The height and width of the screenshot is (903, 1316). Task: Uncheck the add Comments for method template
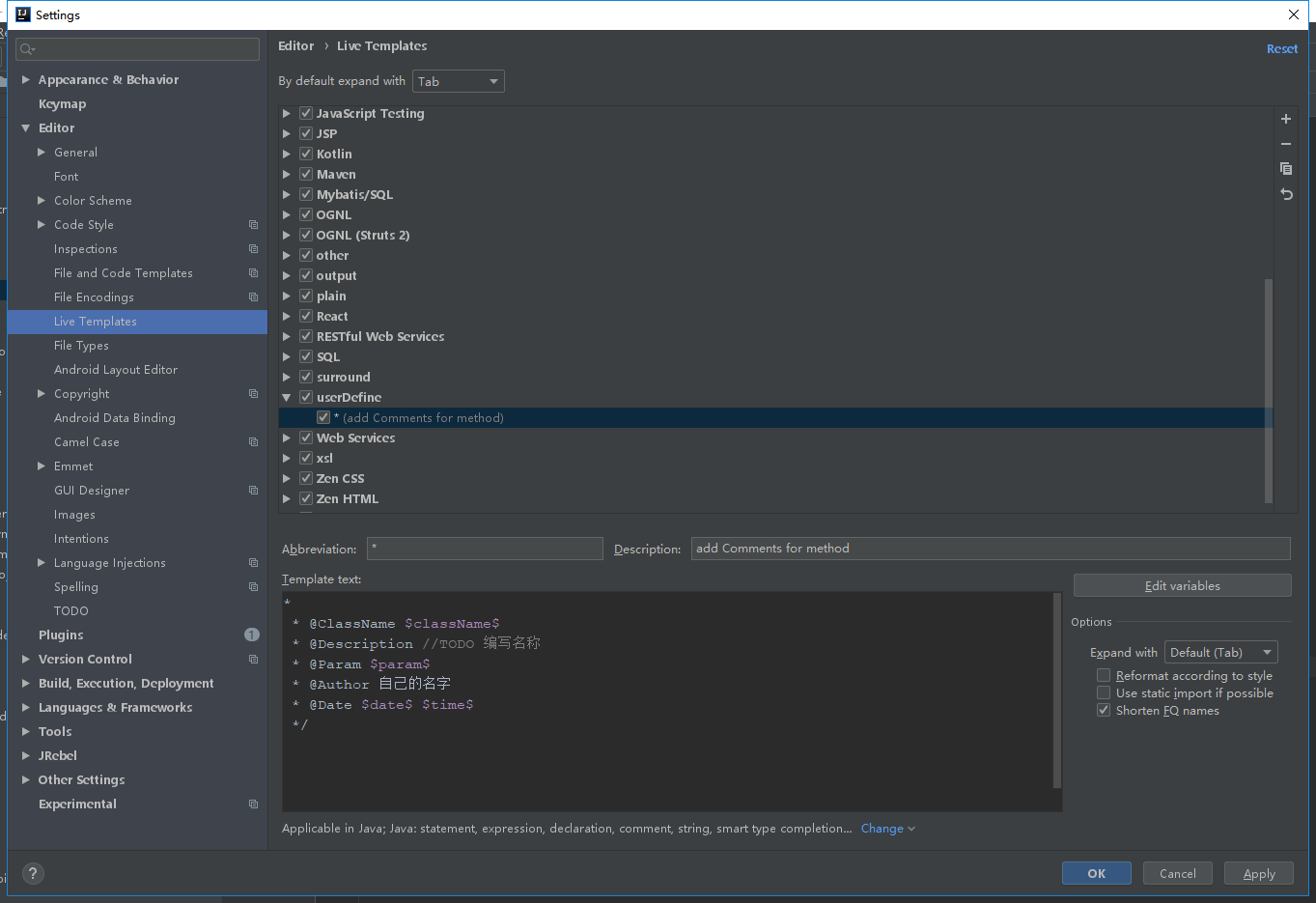[323, 417]
